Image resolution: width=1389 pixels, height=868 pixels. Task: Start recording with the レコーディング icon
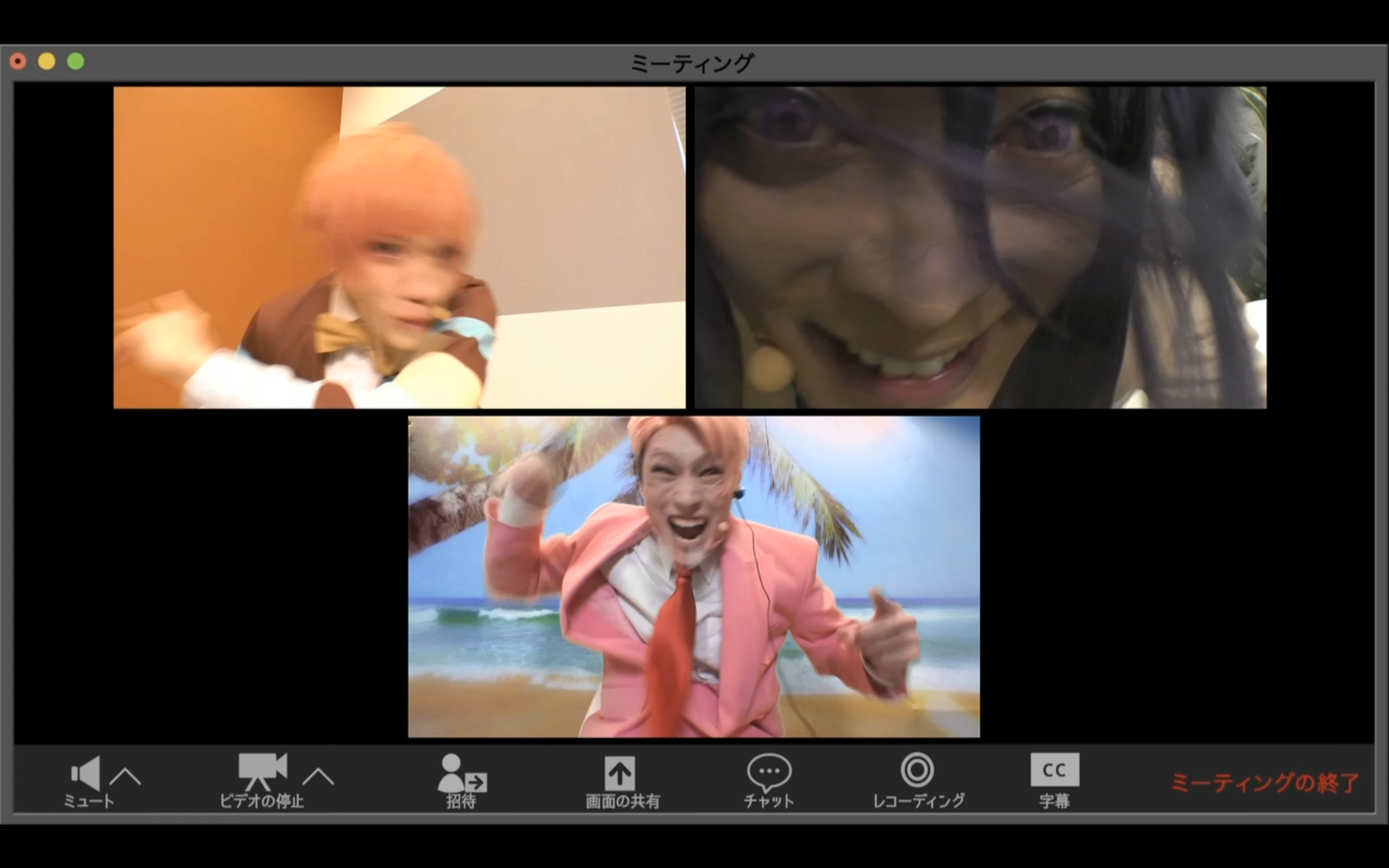point(917,770)
